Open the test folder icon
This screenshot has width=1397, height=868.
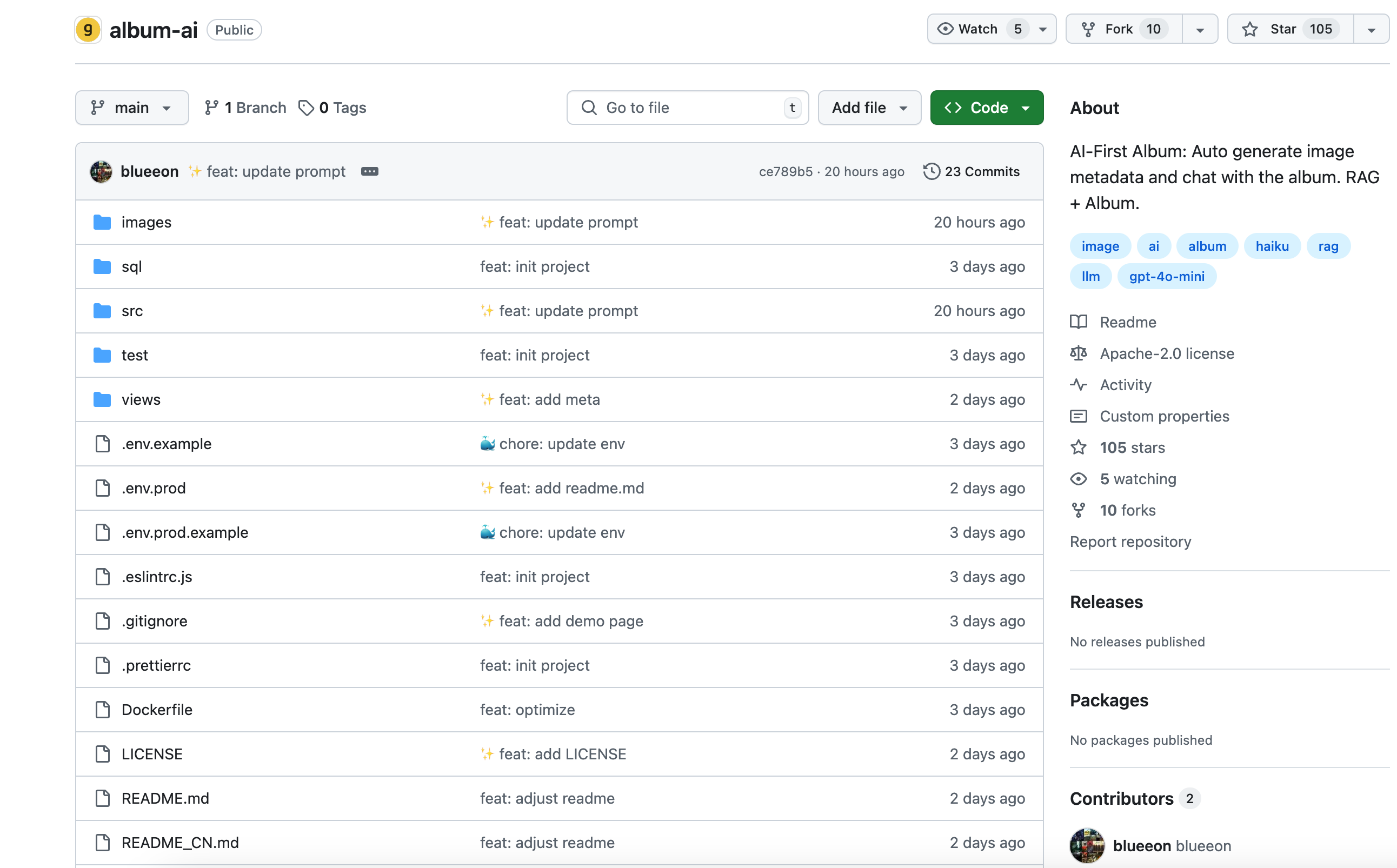(x=102, y=355)
